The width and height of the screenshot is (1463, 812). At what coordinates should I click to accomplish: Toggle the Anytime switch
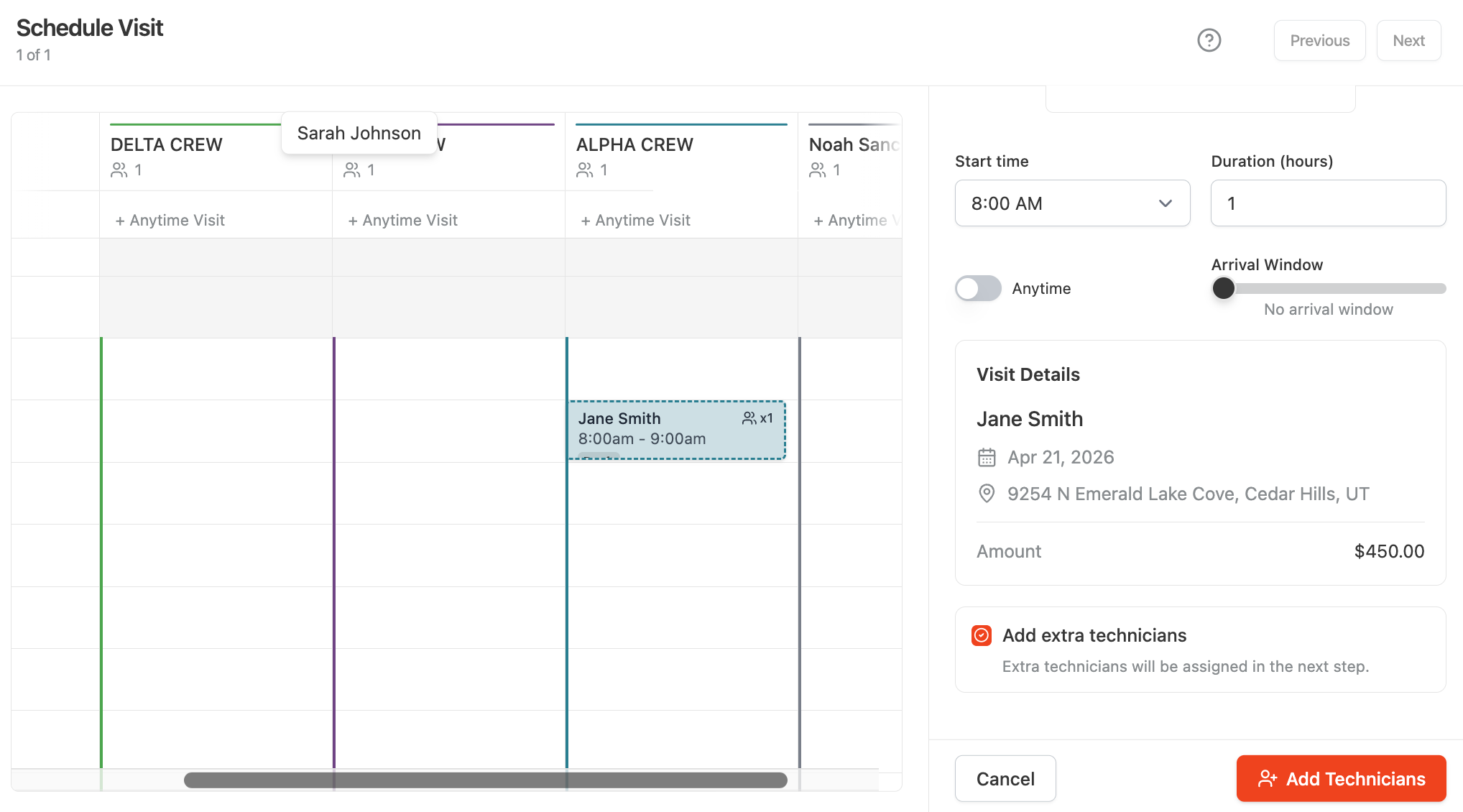pos(978,288)
